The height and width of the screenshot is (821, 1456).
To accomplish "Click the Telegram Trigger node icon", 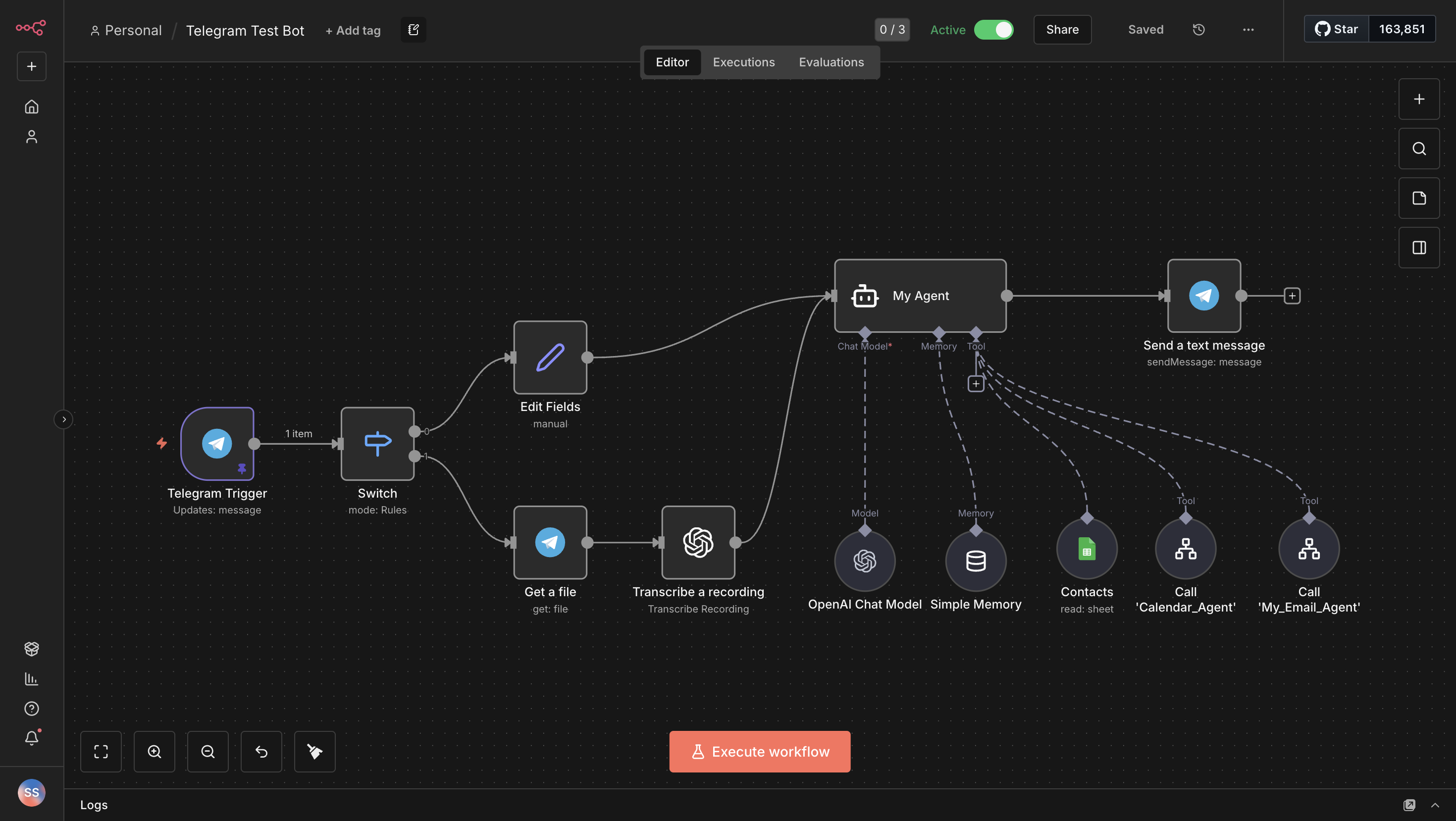I will coord(217,444).
